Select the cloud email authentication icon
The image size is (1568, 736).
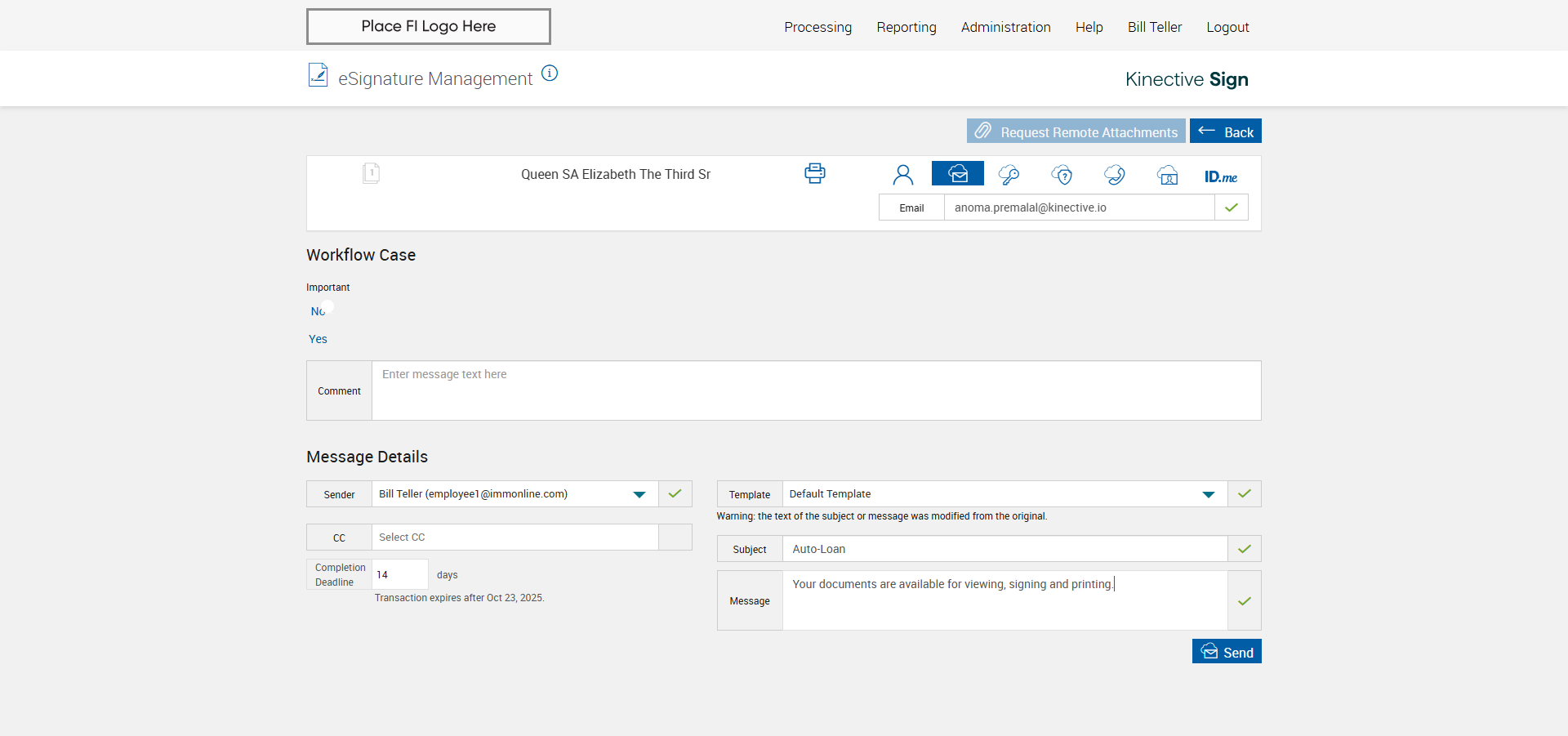957,174
